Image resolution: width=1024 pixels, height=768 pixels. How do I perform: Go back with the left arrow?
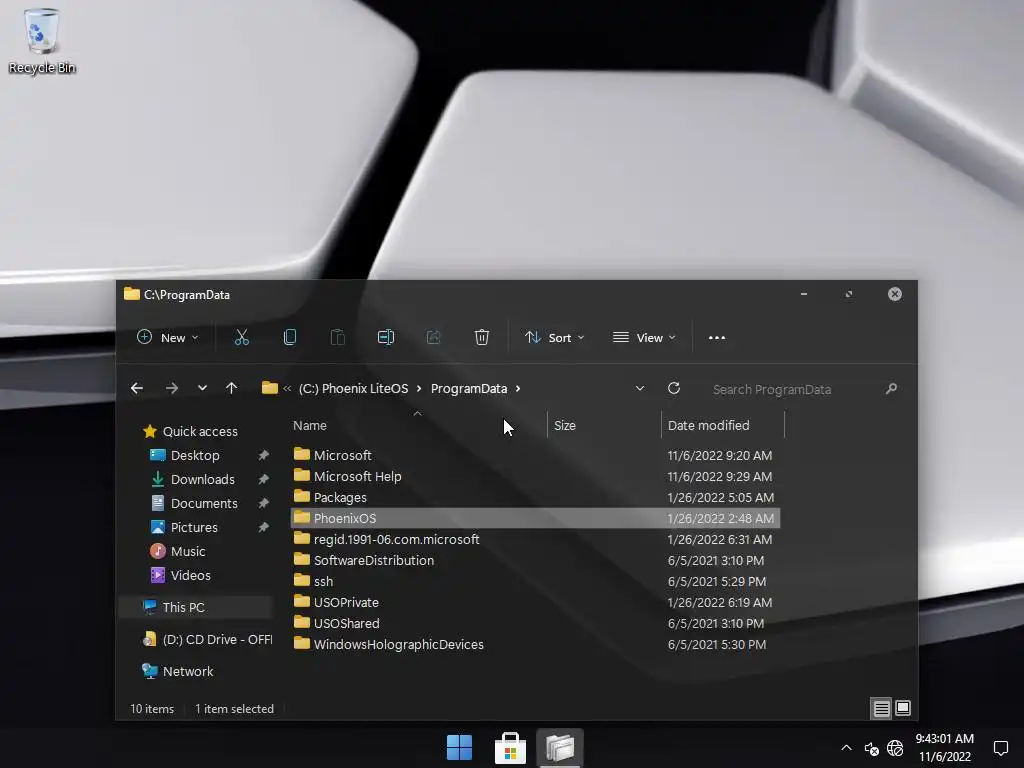coord(136,389)
